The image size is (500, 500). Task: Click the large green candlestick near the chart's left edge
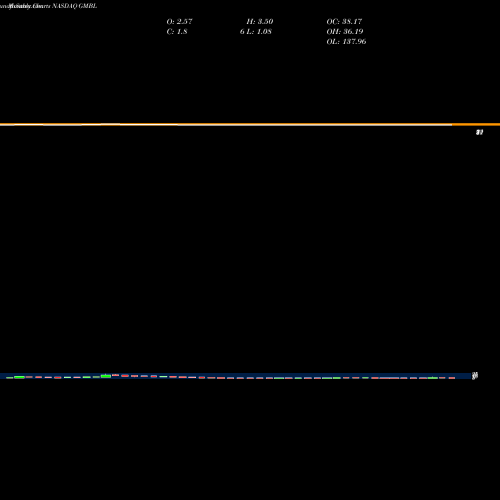pos(19,377)
